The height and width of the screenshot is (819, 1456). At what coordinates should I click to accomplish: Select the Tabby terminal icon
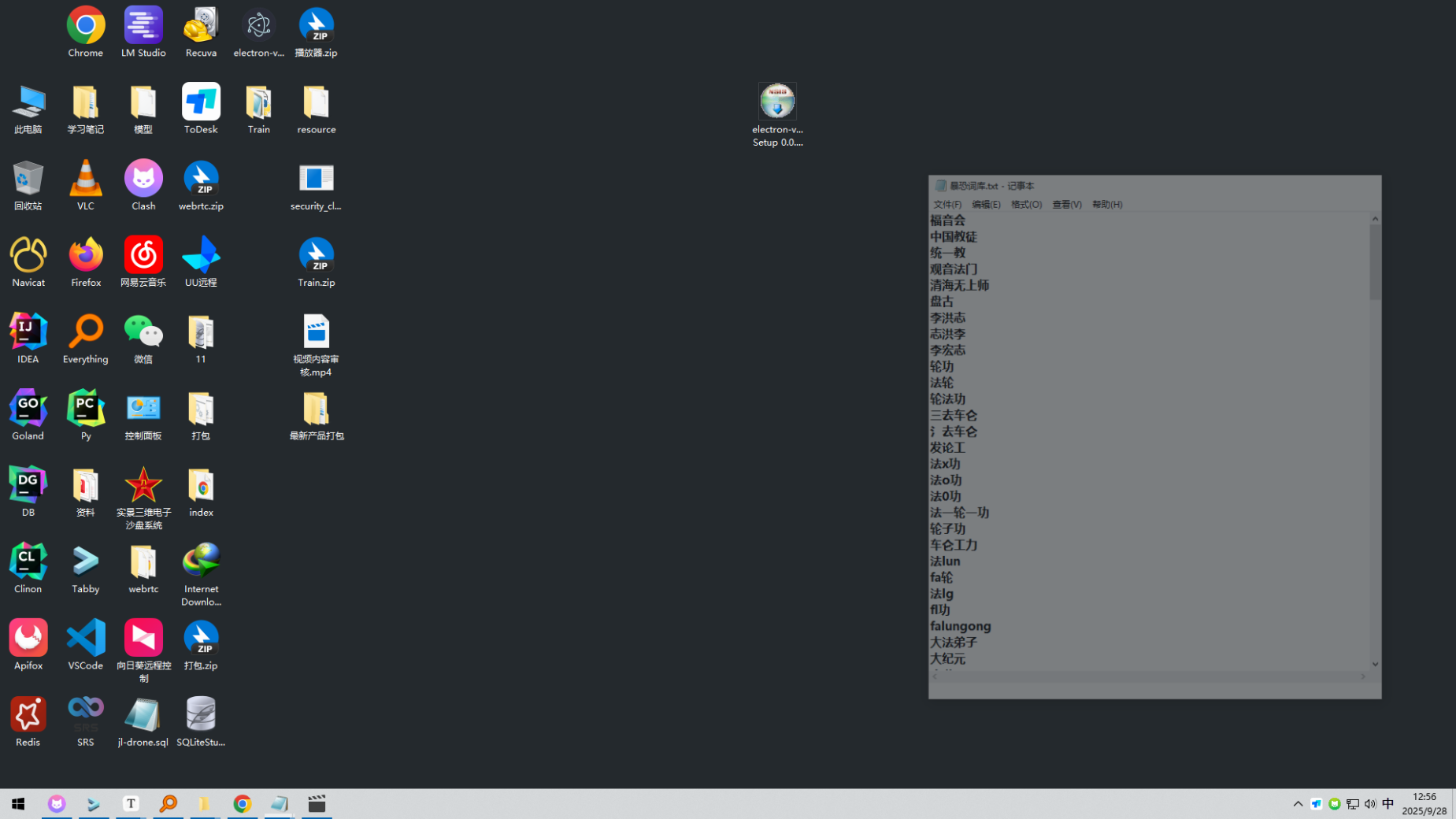tap(86, 562)
